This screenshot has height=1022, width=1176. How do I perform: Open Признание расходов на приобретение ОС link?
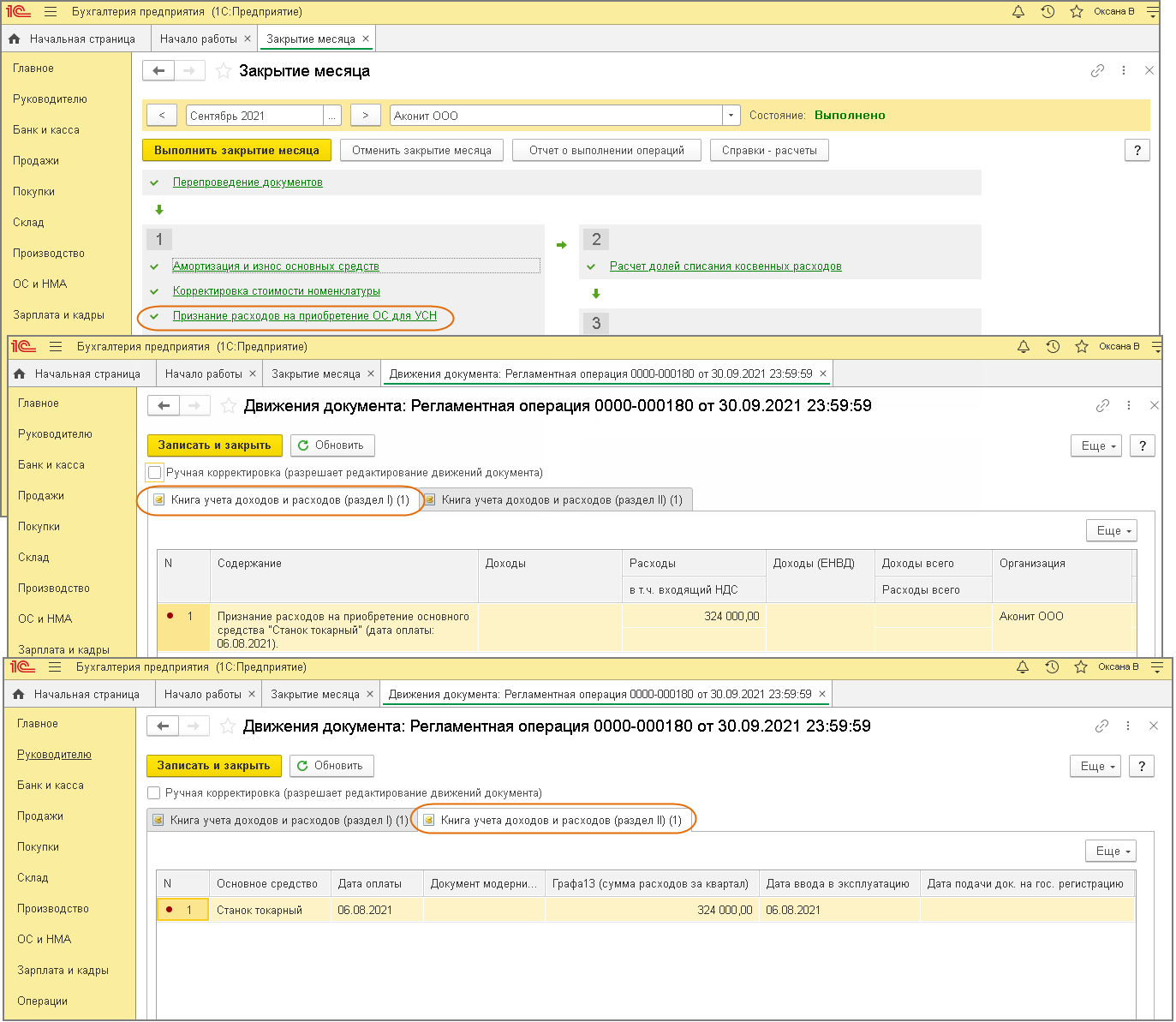pos(305,316)
